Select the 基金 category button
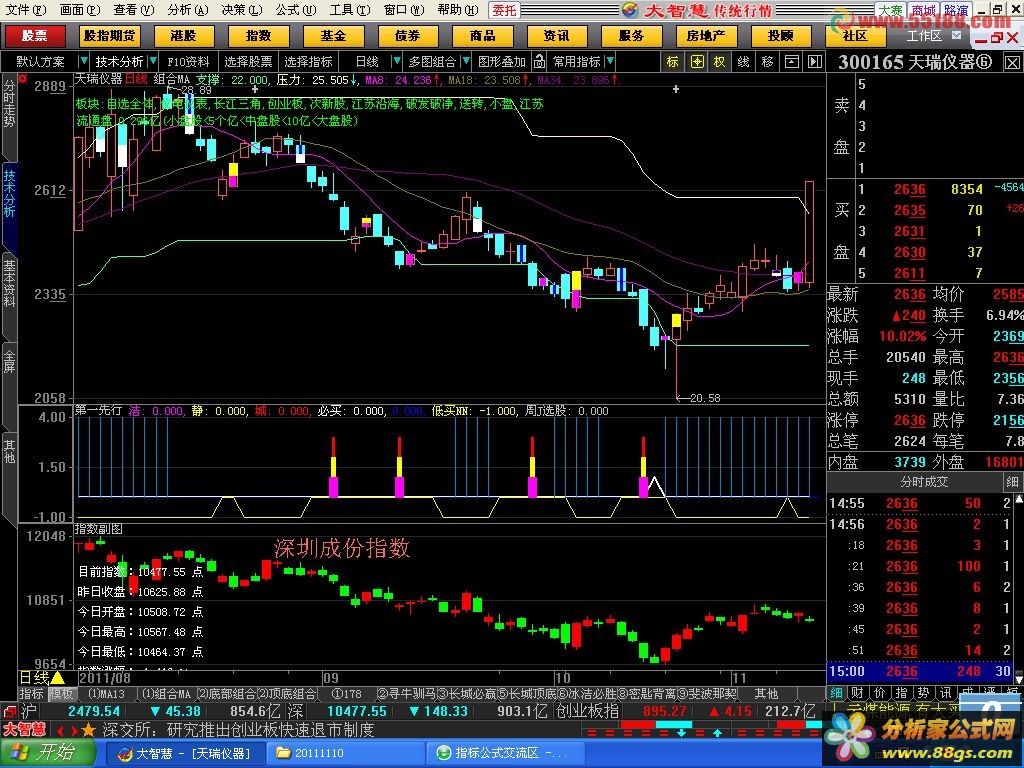This screenshot has width=1024, height=768. 333,36
